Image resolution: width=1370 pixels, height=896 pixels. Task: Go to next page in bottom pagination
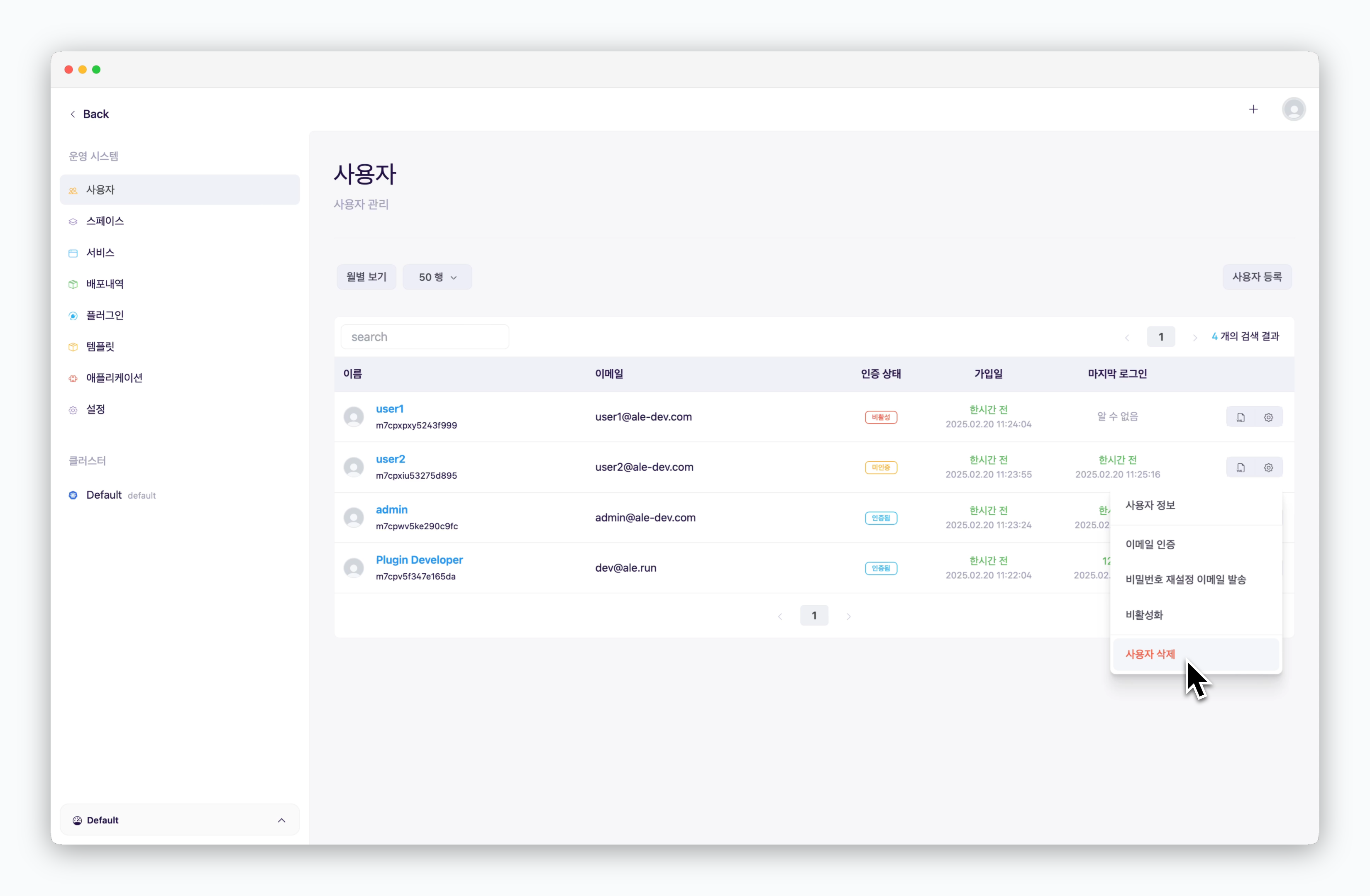[848, 616]
